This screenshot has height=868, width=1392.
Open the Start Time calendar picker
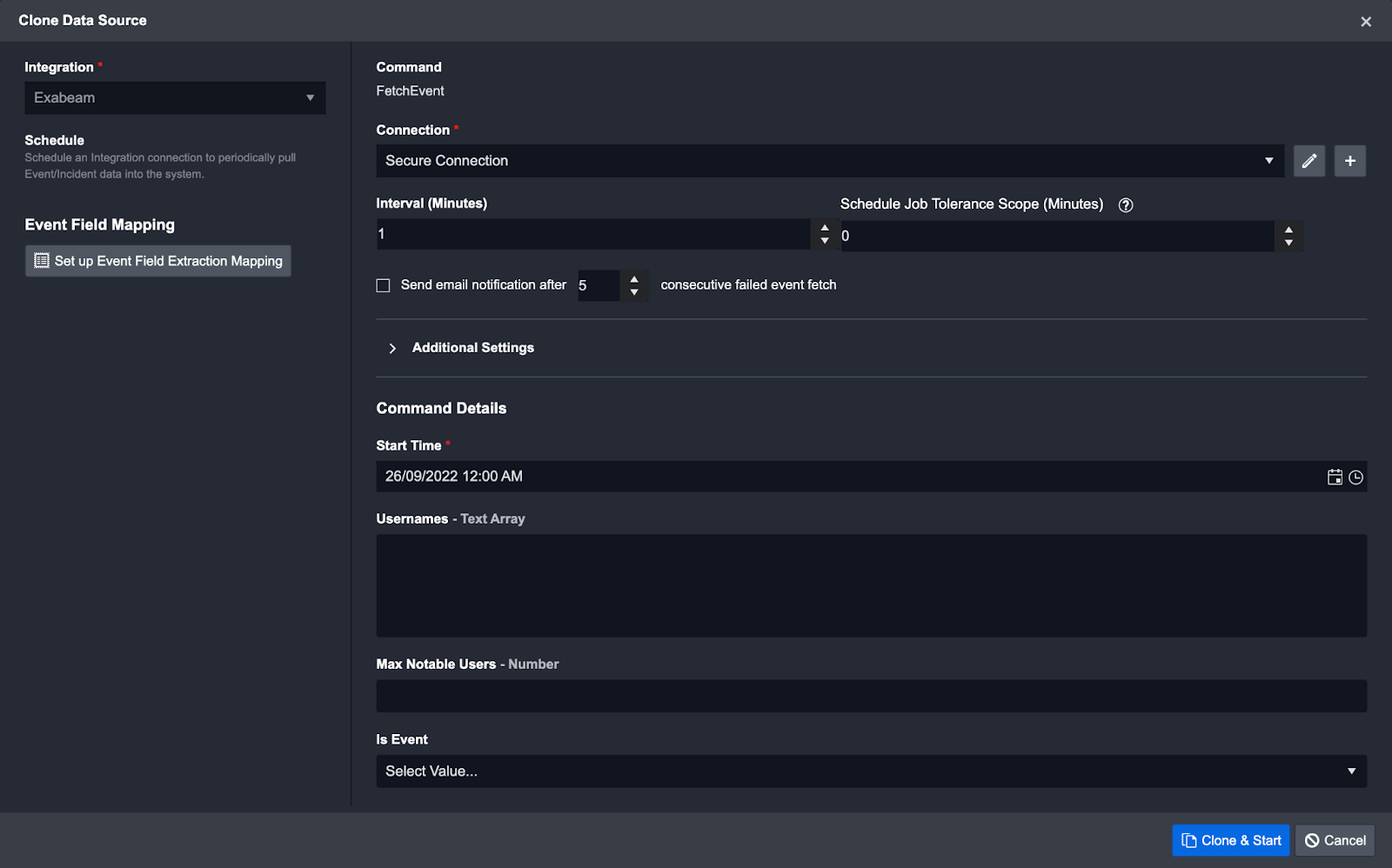pyautogui.click(x=1335, y=477)
